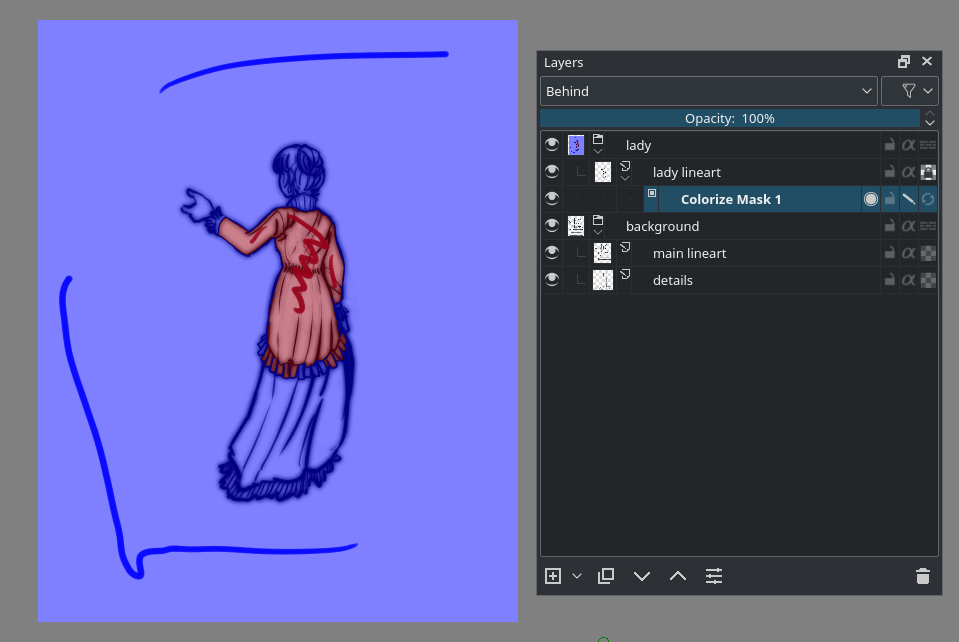This screenshot has height=642, width=959.
Task: Lock the details layer
Action: [890, 280]
